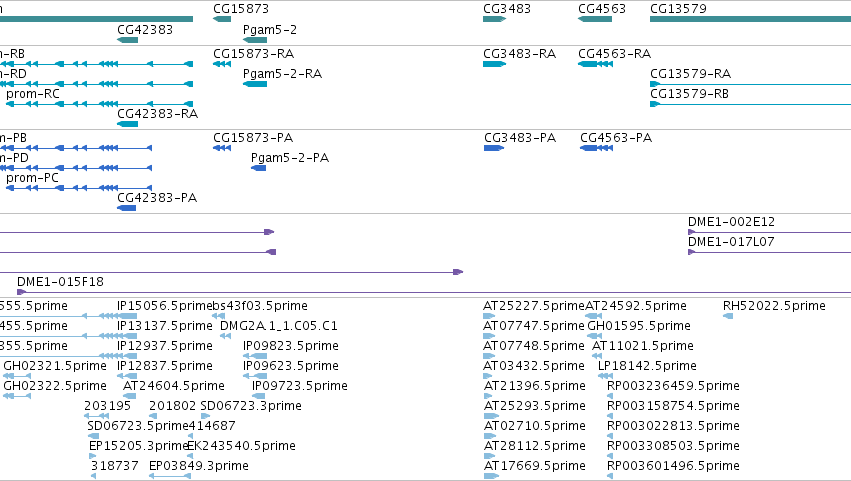Image resolution: width=851 pixels, height=481 pixels.
Task: Select EST EK243540.5prime
Action: click(190, 457)
